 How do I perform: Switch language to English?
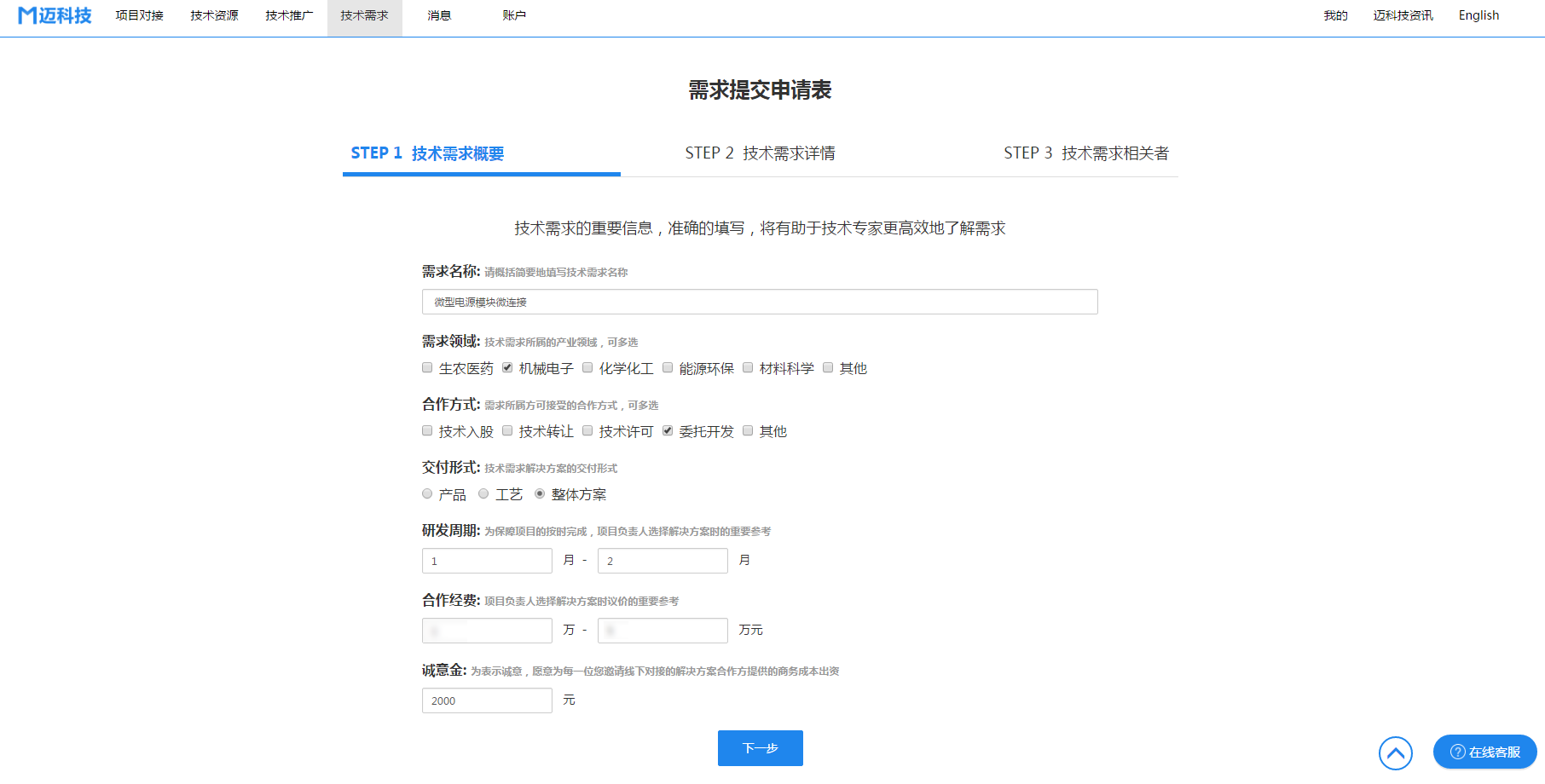pos(1478,15)
